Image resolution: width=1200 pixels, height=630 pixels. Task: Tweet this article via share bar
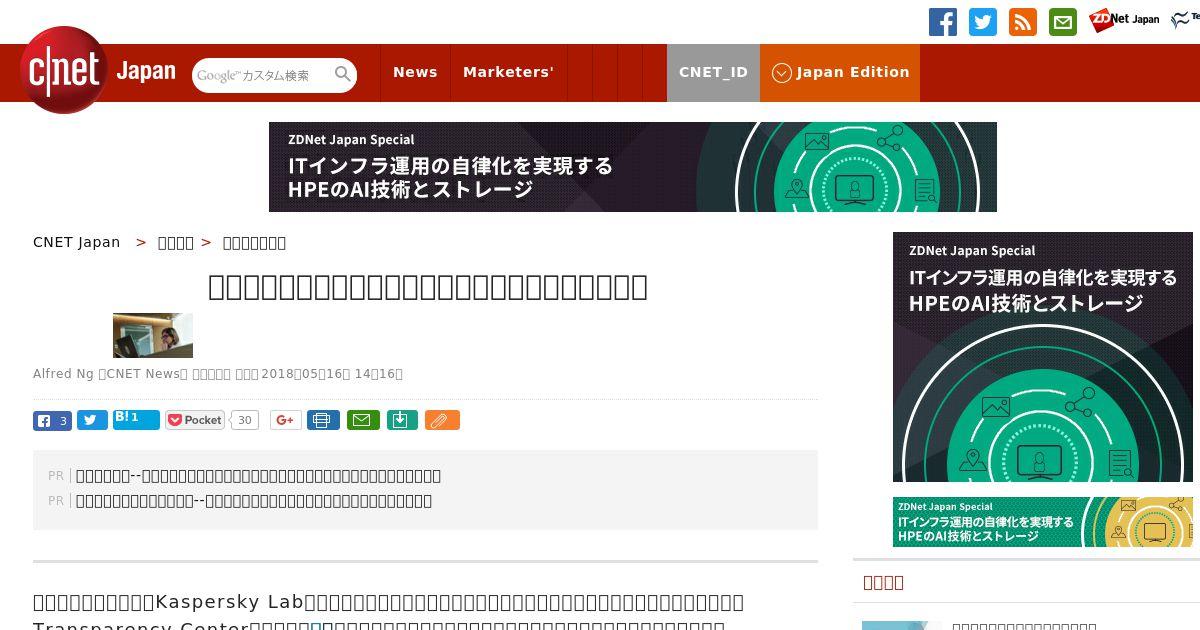(92, 420)
